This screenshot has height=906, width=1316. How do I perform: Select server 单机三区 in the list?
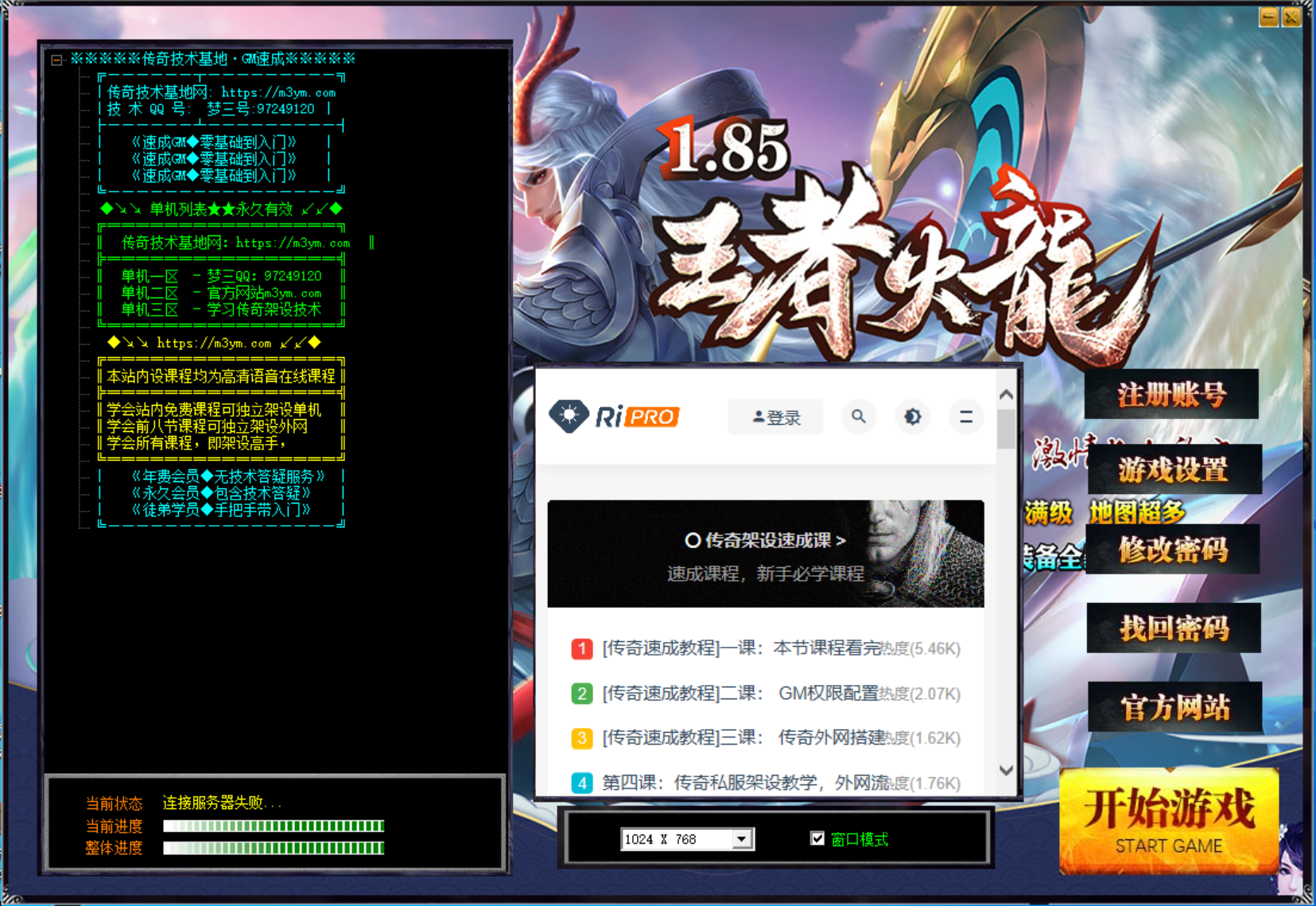(221, 309)
